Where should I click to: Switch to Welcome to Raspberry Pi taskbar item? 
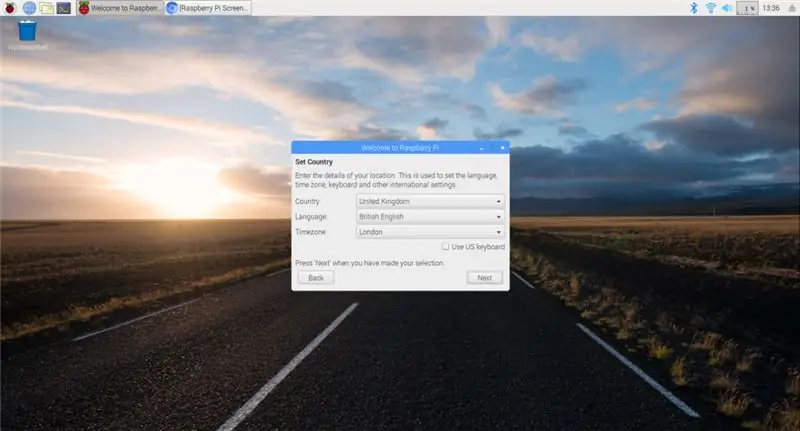[x=120, y=8]
